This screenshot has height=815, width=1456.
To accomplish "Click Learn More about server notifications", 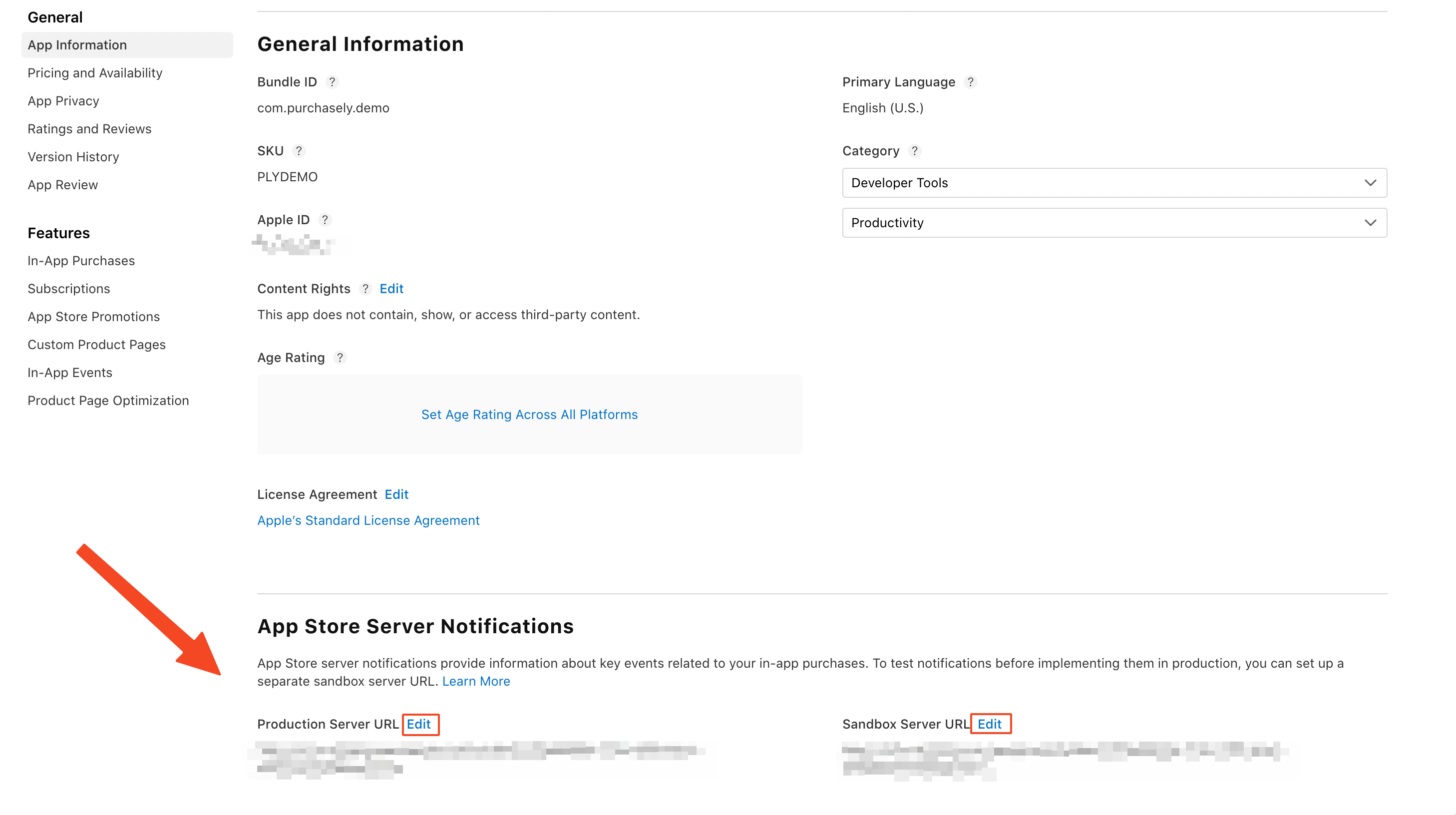I will coord(476,681).
